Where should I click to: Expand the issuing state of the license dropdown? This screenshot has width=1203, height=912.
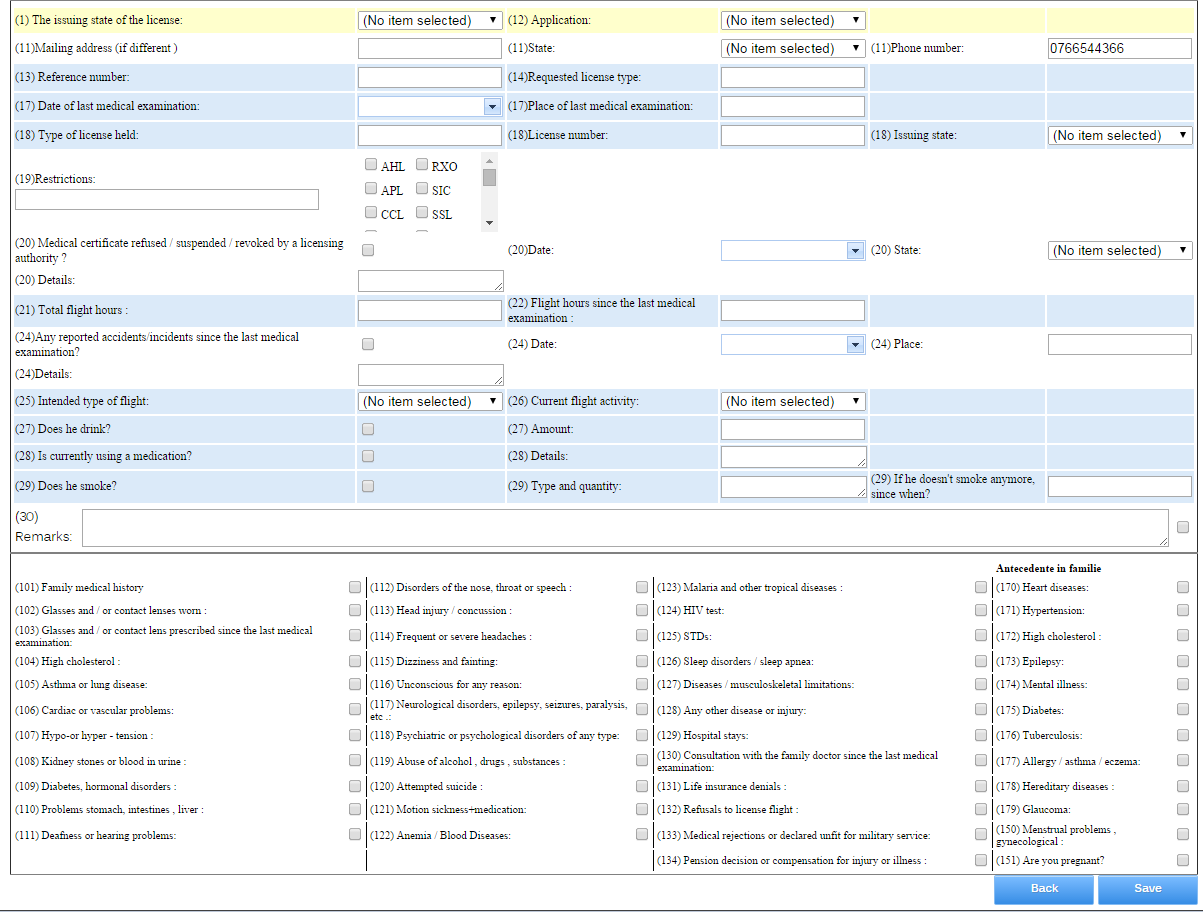point(430,20)
